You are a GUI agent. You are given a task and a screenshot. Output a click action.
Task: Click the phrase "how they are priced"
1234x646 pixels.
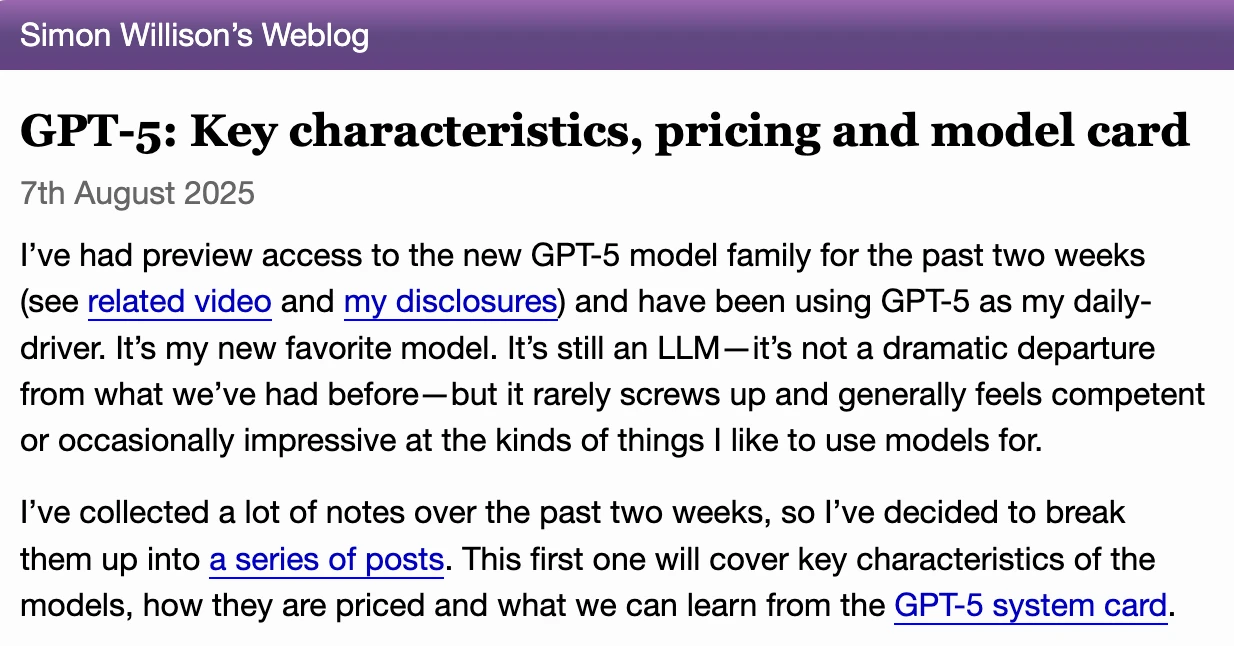[253, 605]
